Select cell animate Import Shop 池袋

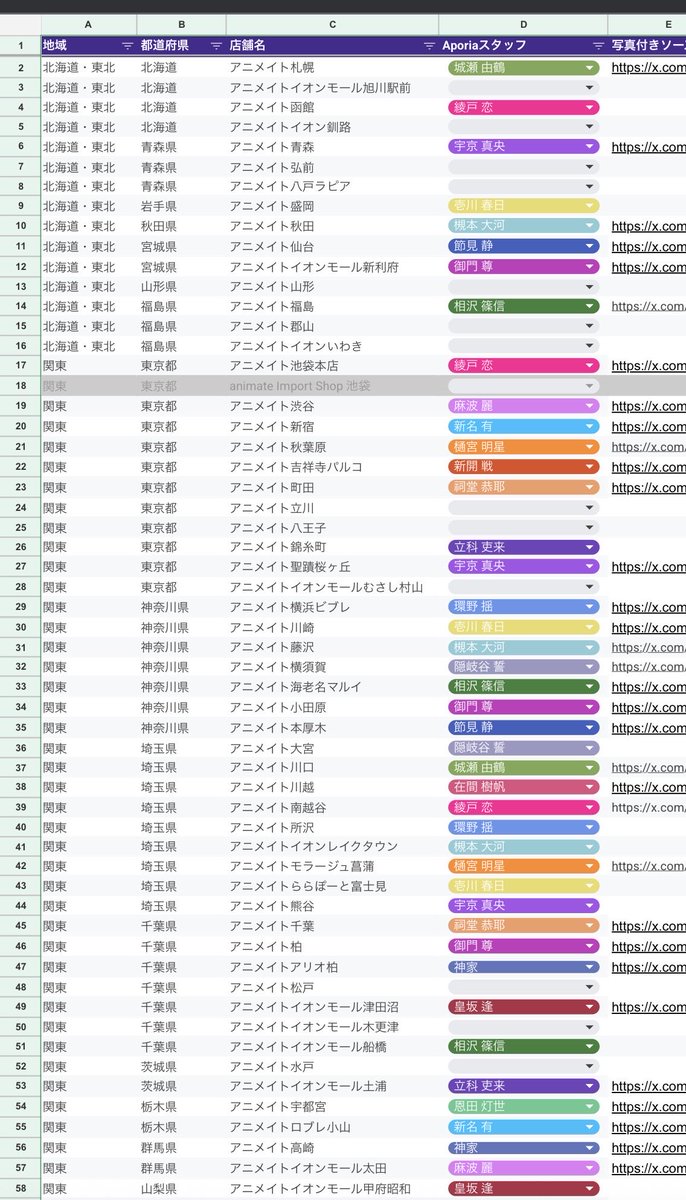(x=332, y=386)
